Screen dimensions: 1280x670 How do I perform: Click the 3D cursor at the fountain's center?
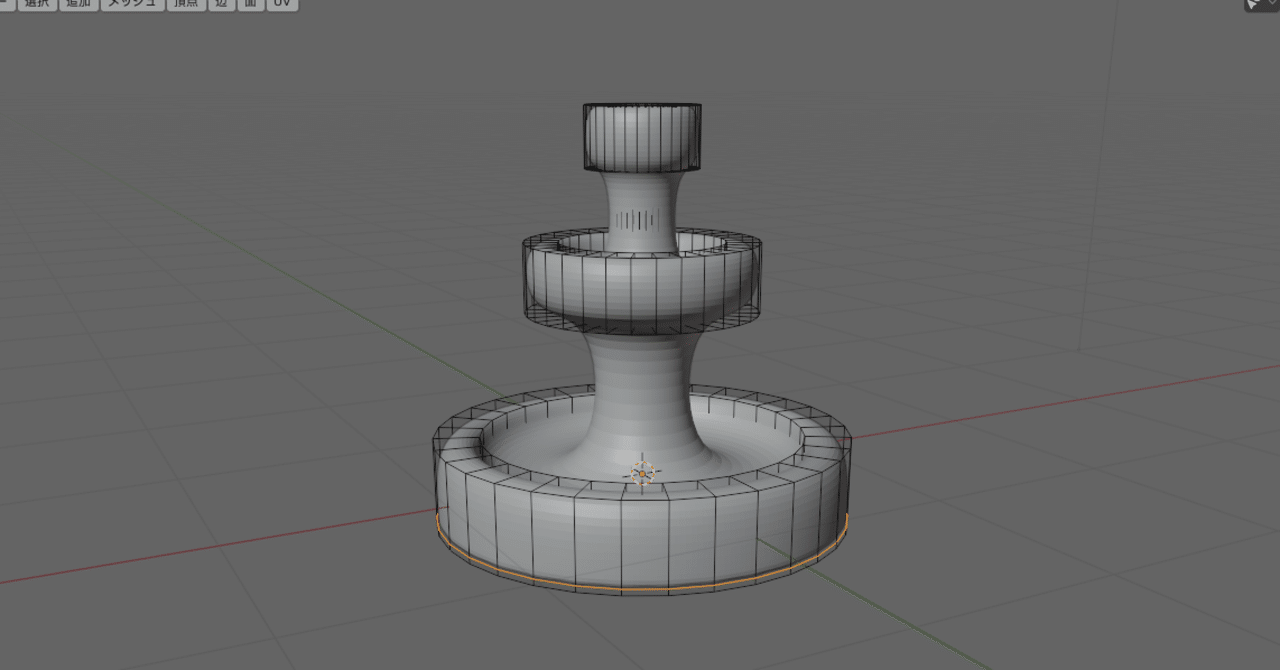coord(640,472)
